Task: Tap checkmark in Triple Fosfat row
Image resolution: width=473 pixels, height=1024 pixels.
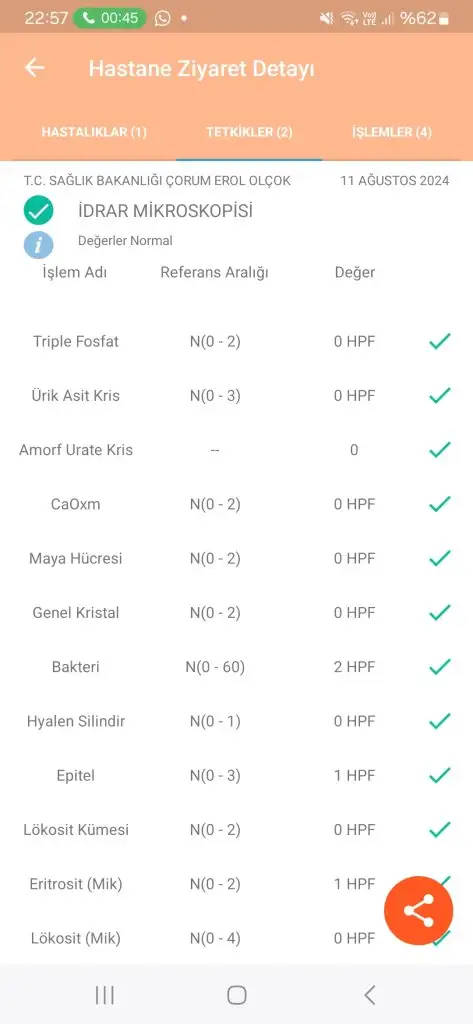Action: [440, 341]
